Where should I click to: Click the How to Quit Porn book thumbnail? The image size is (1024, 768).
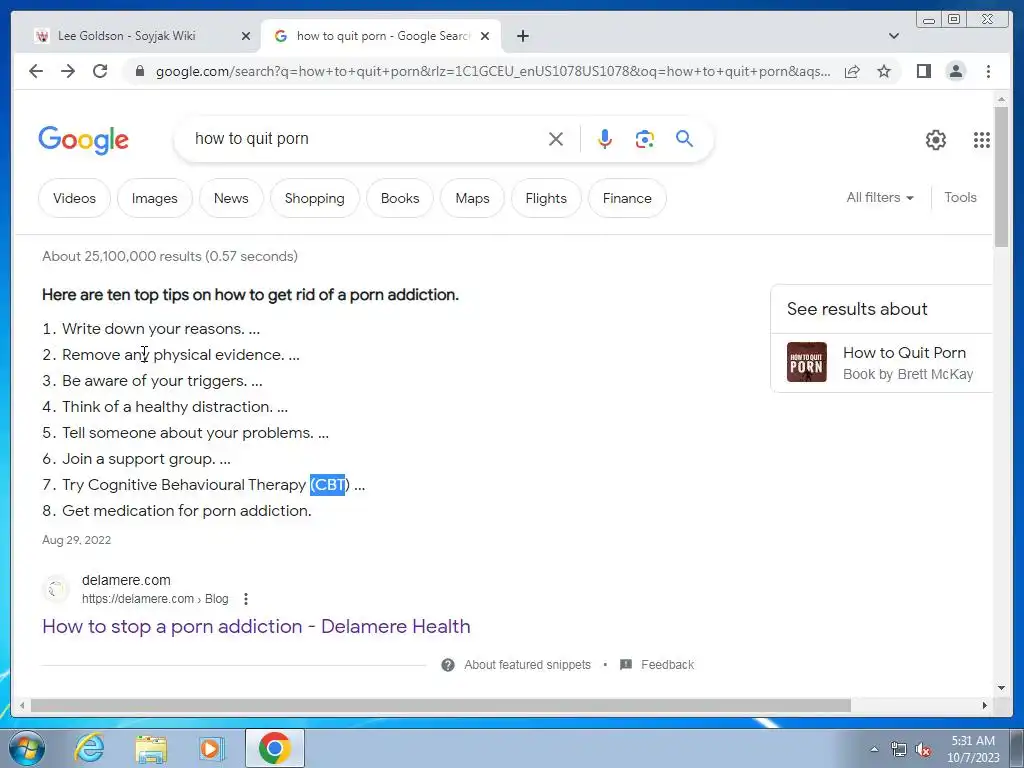[x=807, y=362]
